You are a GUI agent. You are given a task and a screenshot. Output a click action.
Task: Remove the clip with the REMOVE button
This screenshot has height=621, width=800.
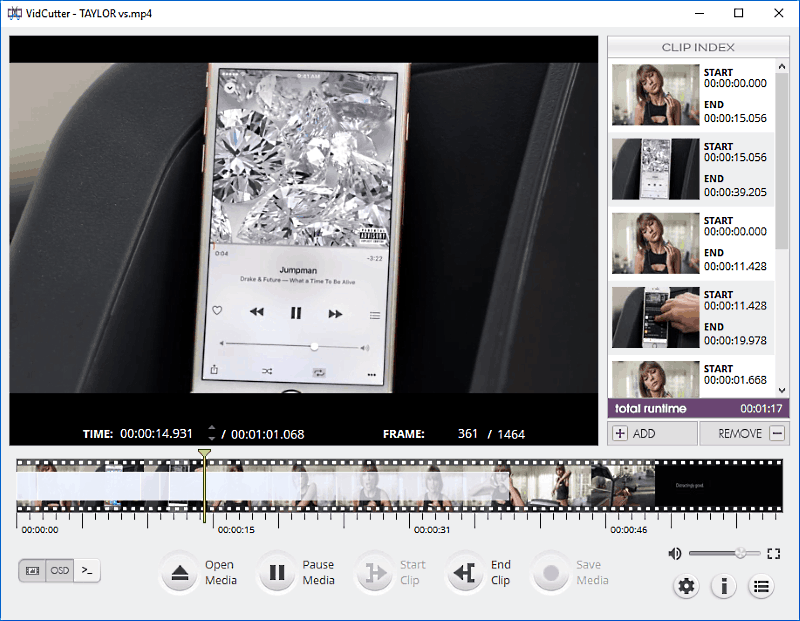[x=744, y=434]
